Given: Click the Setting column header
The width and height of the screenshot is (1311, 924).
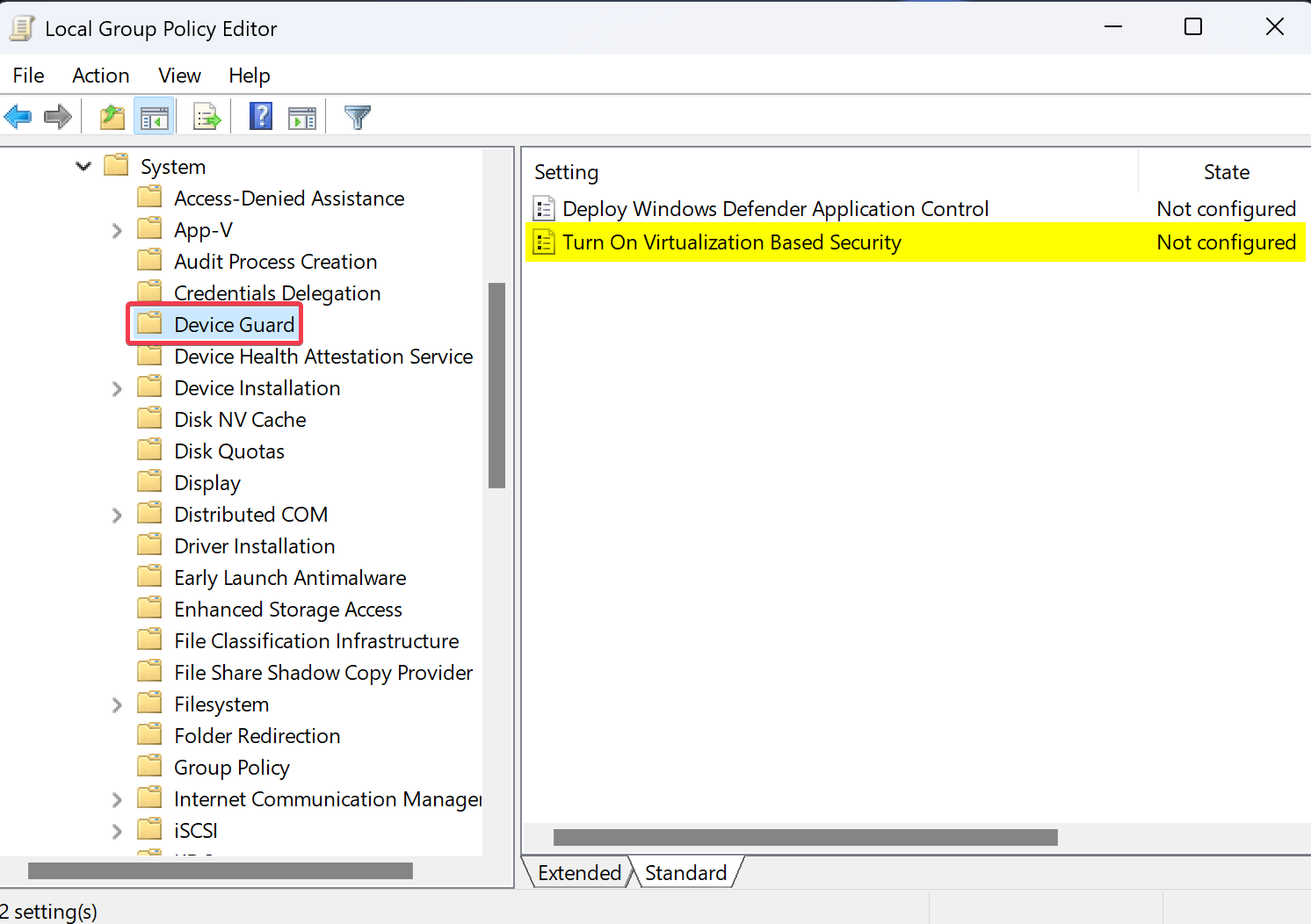Looking at the screenshot, I should point(566,172).
